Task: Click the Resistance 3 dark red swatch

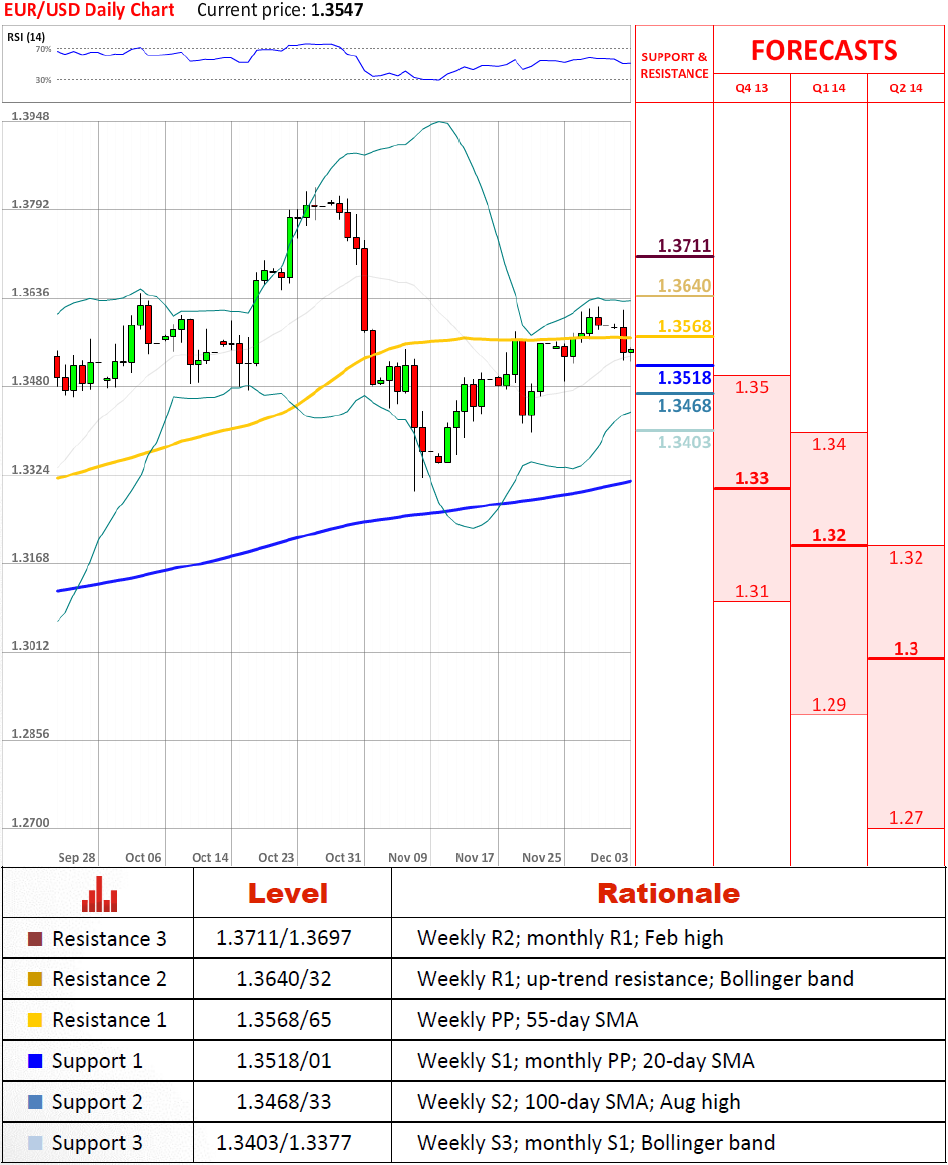Action: 35,939
